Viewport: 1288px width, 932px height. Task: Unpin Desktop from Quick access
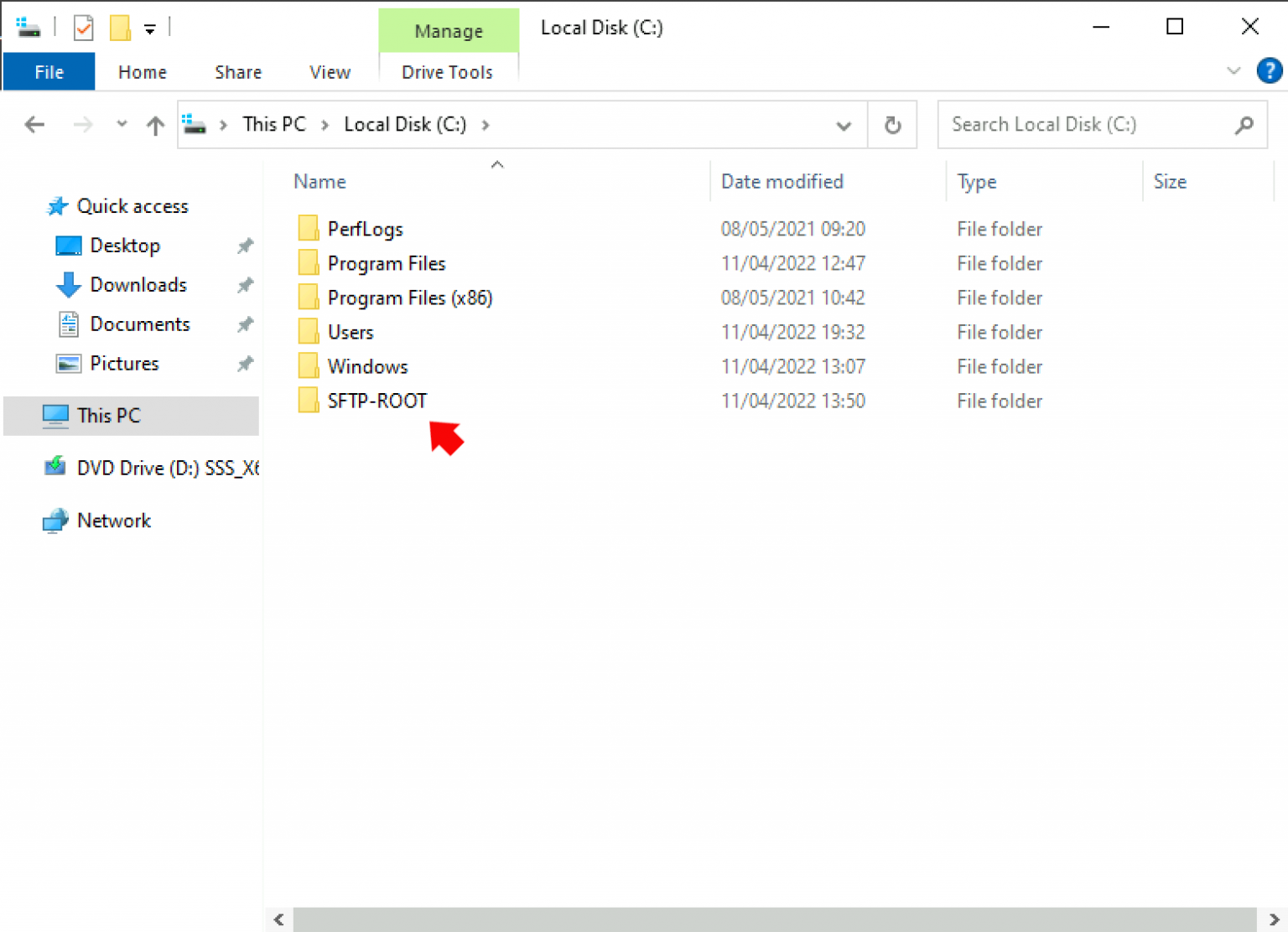(244, 245)
